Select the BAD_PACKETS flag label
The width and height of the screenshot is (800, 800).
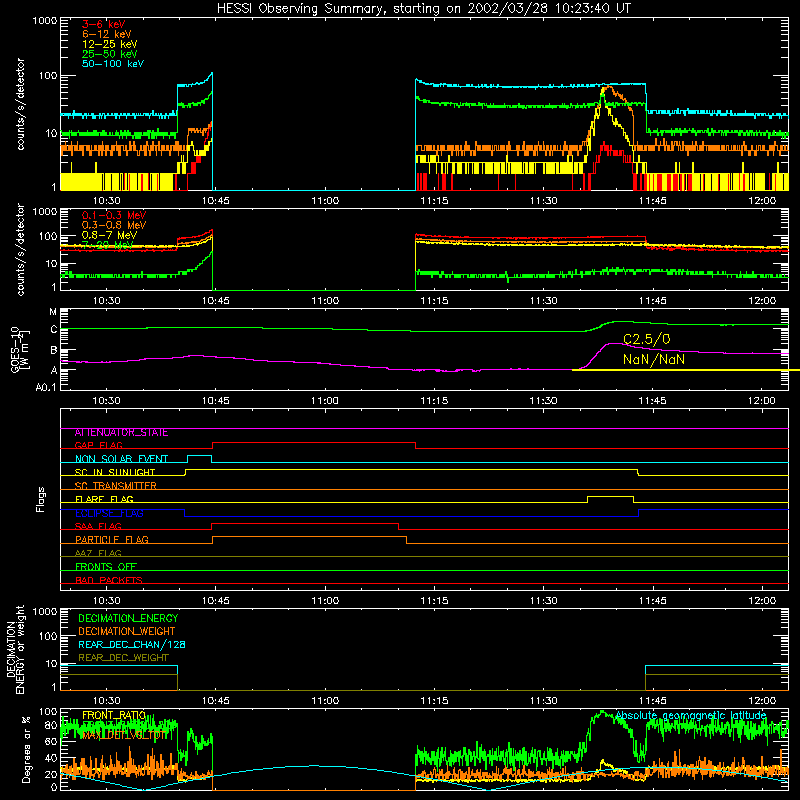109,580
